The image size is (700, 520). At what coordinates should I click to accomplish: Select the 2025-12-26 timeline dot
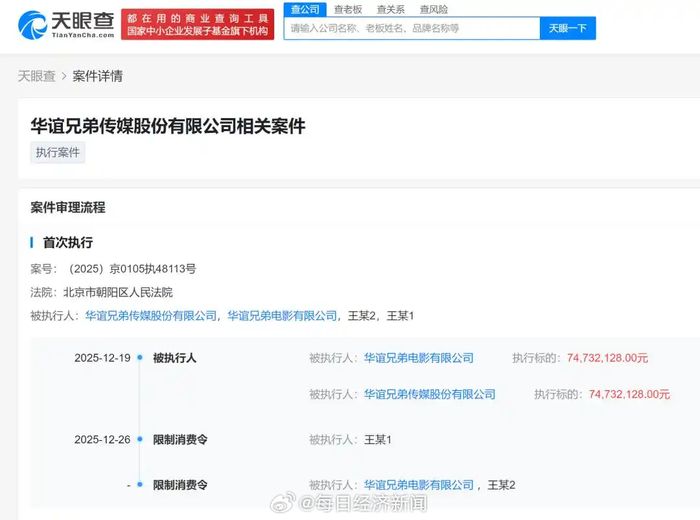tap(141, 440)
